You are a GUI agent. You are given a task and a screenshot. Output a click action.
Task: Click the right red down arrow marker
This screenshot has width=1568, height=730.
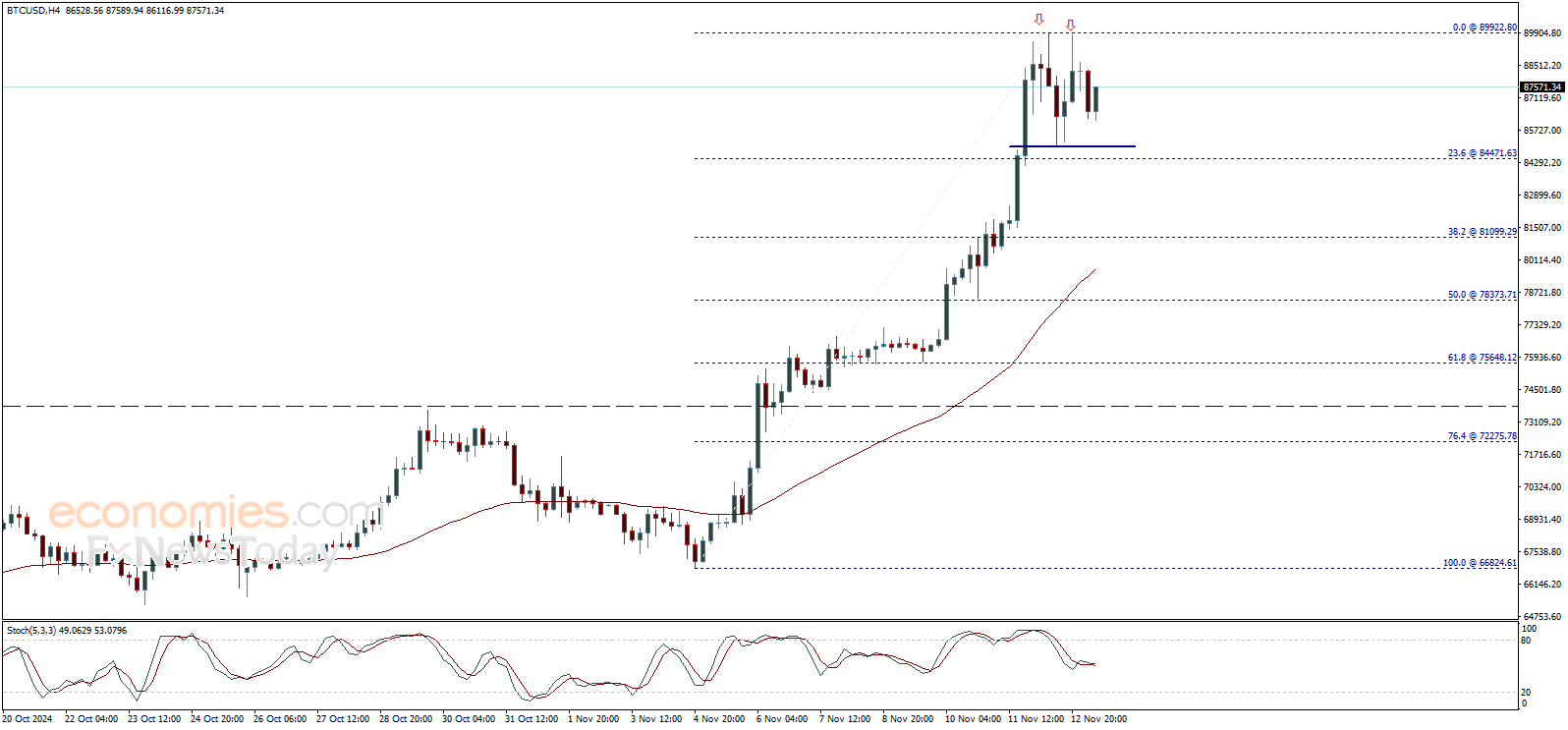click(x=1070, y=25)
